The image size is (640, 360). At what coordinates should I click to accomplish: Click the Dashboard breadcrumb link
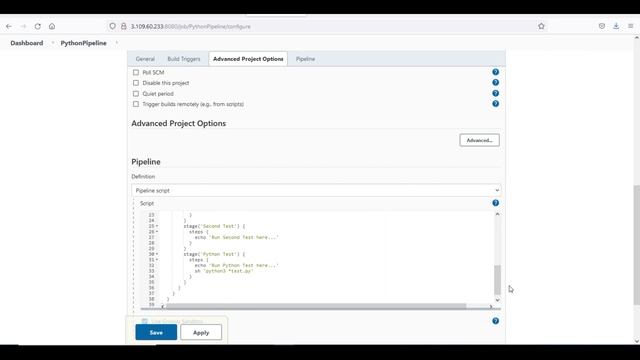pyautogui.click(x=27, y=43)
